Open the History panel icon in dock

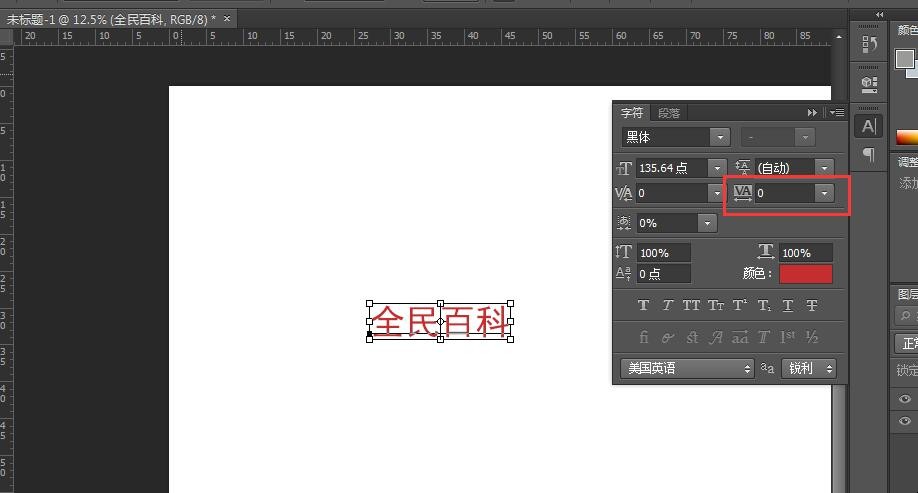868,45
